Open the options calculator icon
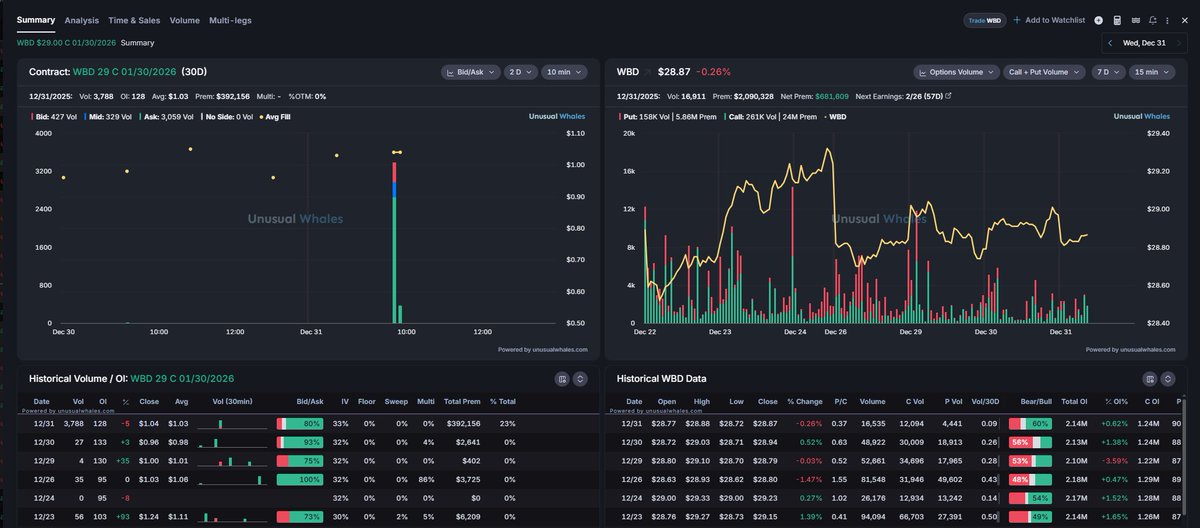Screen dimensions: 1200x528 [x=1117, y=20]
